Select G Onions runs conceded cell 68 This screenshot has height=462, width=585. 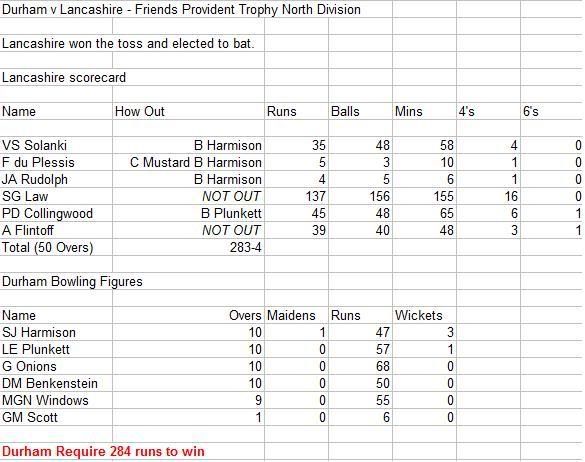point(360,366)
